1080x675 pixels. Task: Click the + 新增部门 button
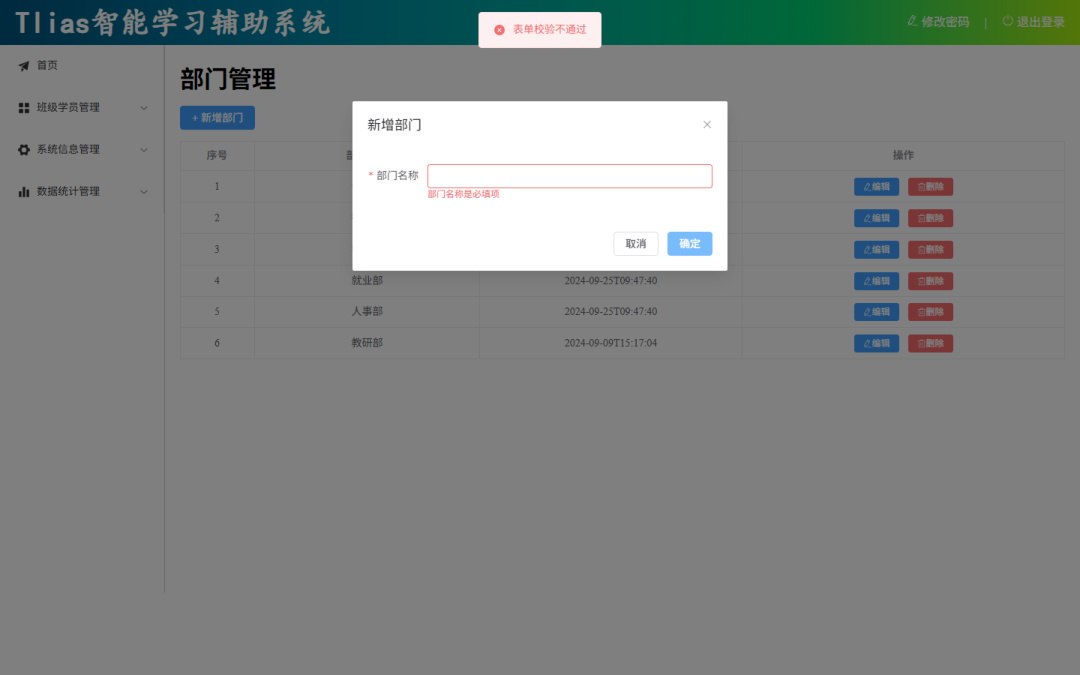(217, 118)
